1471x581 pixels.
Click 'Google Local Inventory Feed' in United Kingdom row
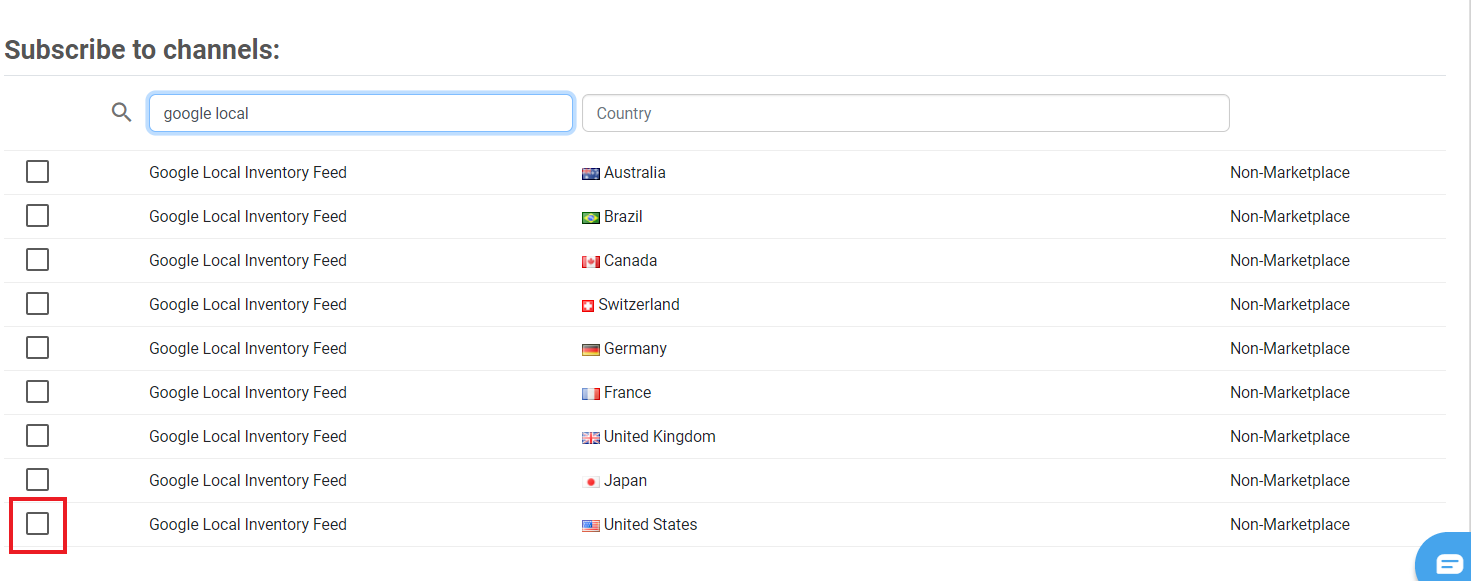click(248, 436)
